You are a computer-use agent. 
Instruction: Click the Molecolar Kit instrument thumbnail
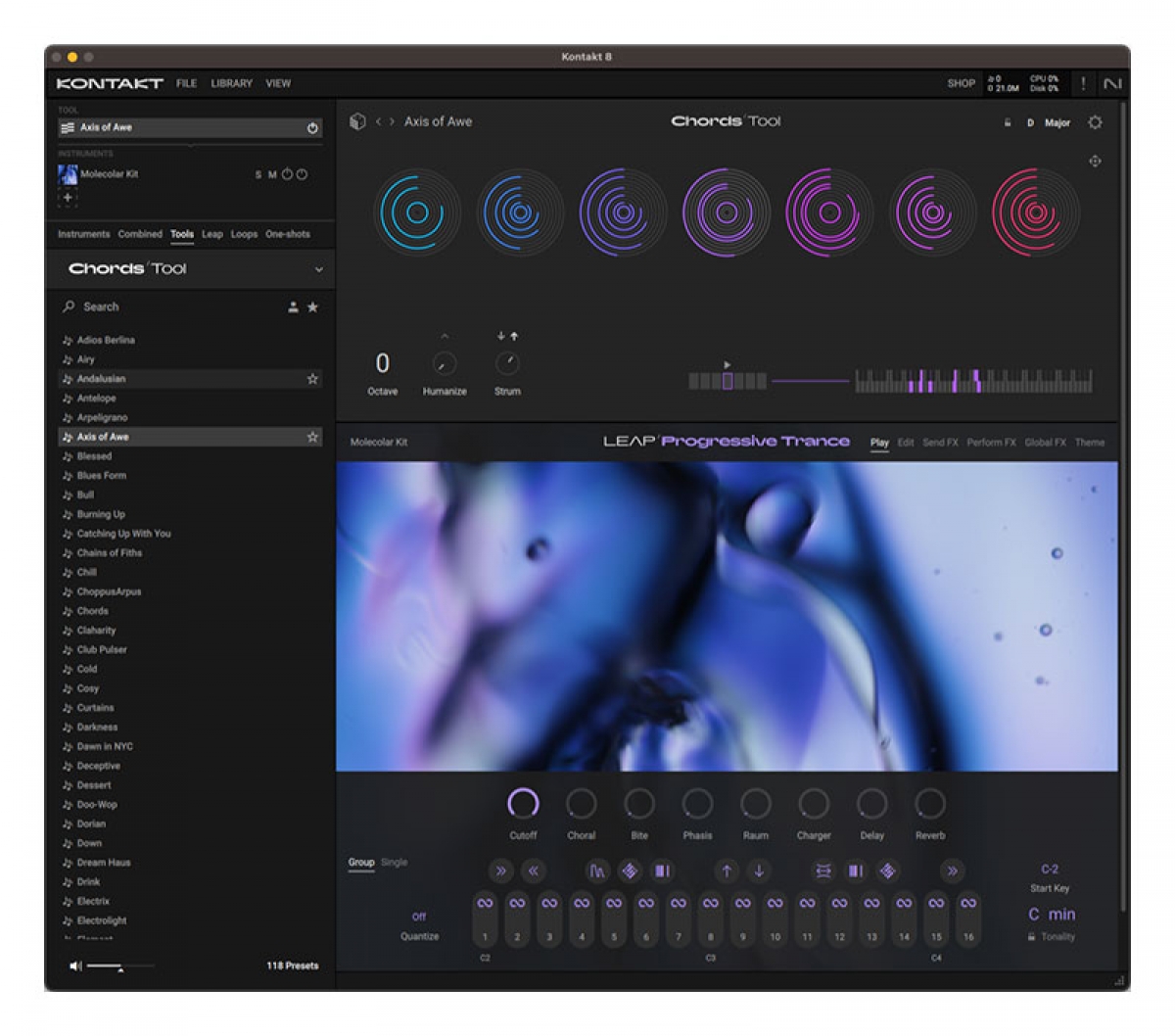tap(68, 175)
